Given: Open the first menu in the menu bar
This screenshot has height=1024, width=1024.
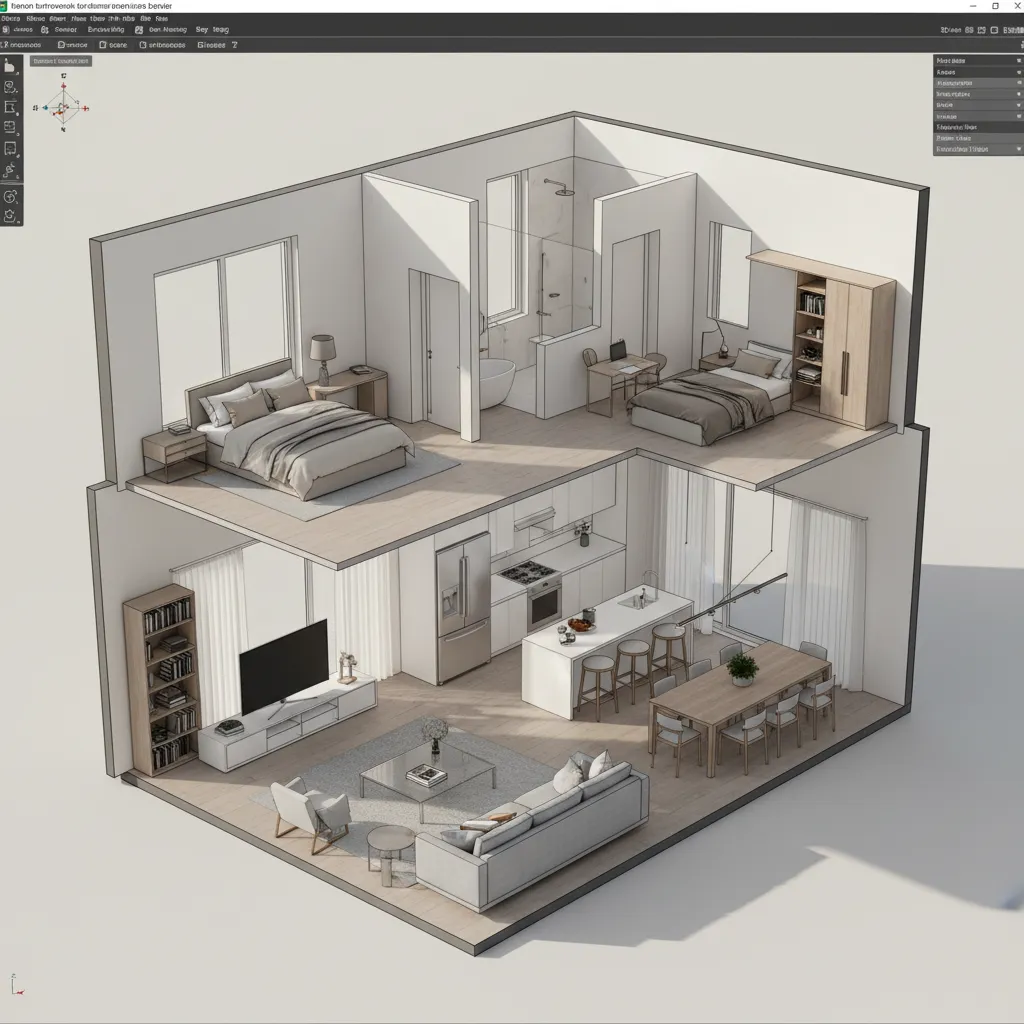Looking at the screenshot, I should 14,17.
